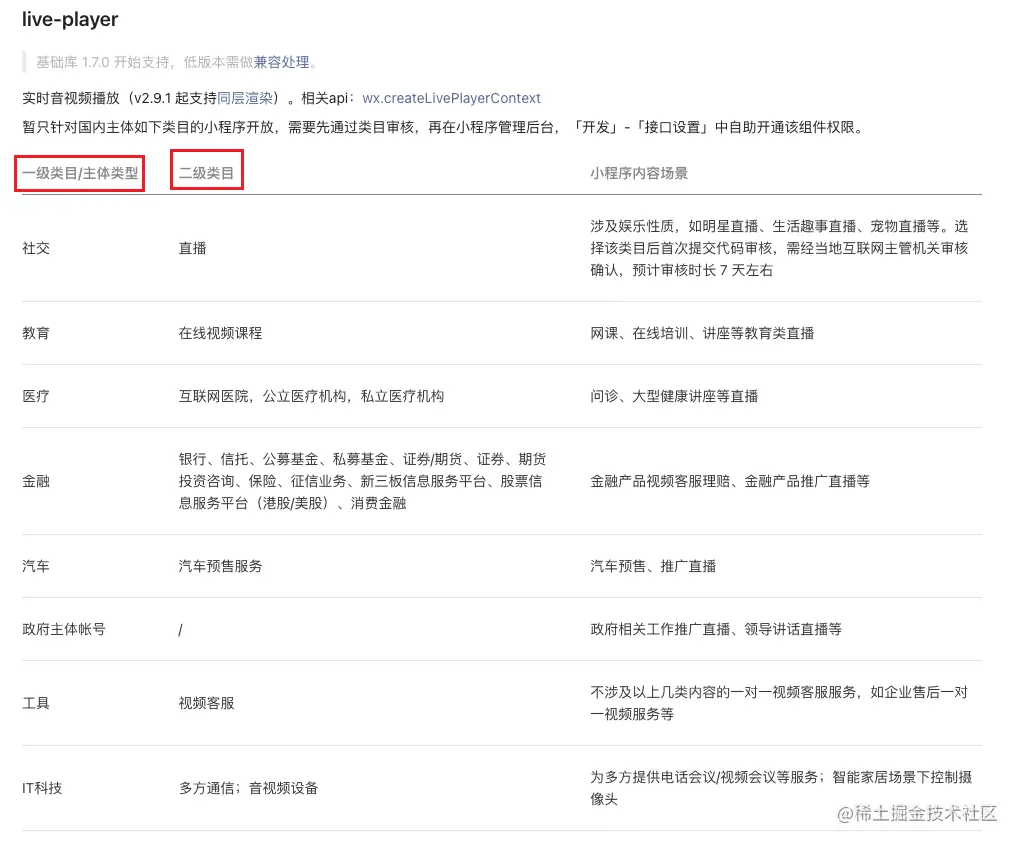The height and width of the screenshot is (847, 1021).
Task: Click the 在线视频课程 cell
Action: point(220,333)
